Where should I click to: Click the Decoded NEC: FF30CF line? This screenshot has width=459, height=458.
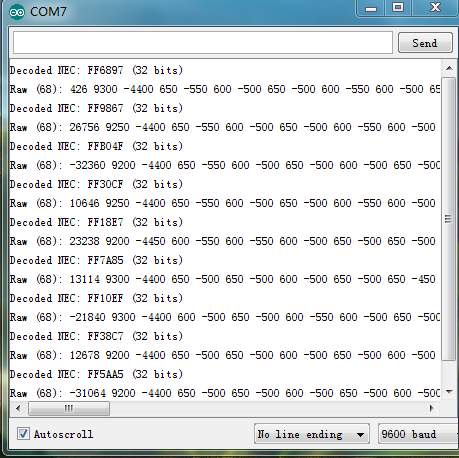[96, 184]
